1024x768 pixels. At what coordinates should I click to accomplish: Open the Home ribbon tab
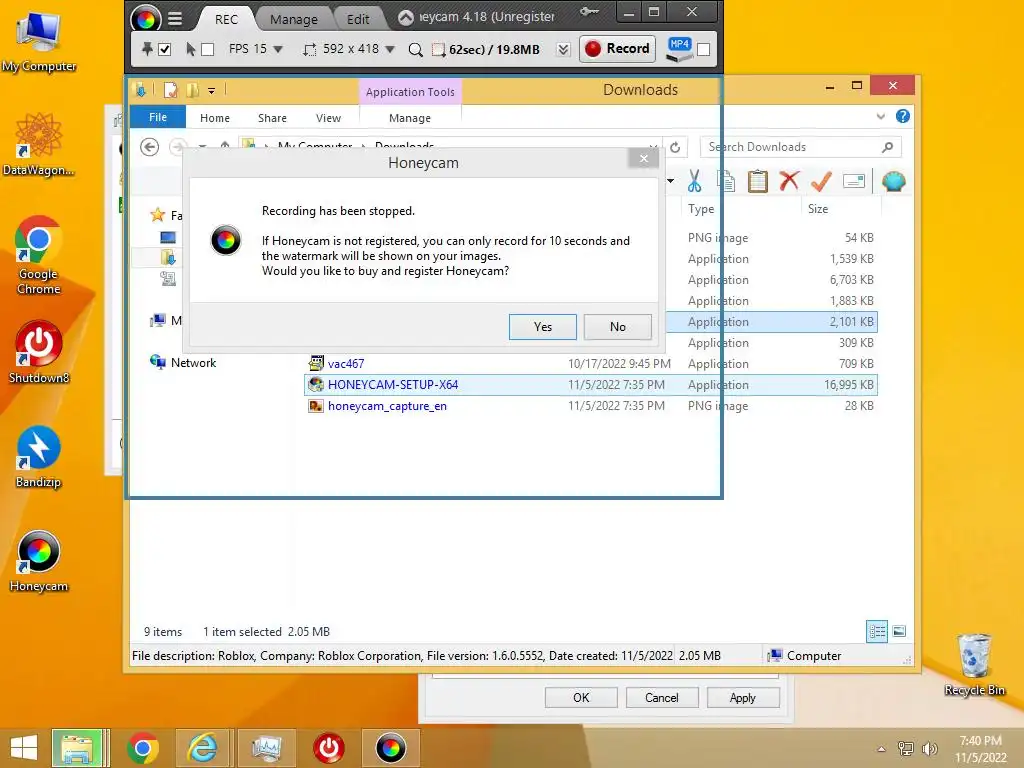215,118
